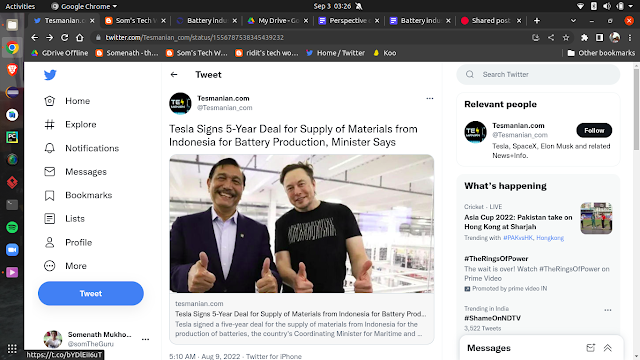Click the Twitter bird logo
Viewport: 640px width, 360px height.
coord(50,75)
